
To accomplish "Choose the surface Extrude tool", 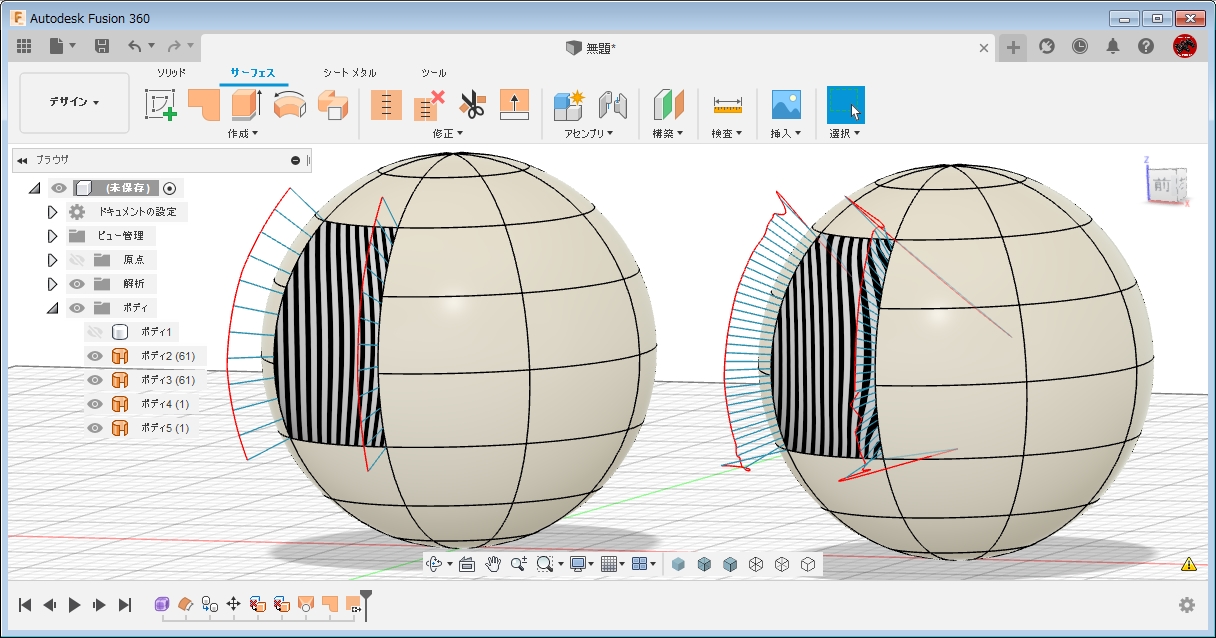I will (x=247, y=105).
